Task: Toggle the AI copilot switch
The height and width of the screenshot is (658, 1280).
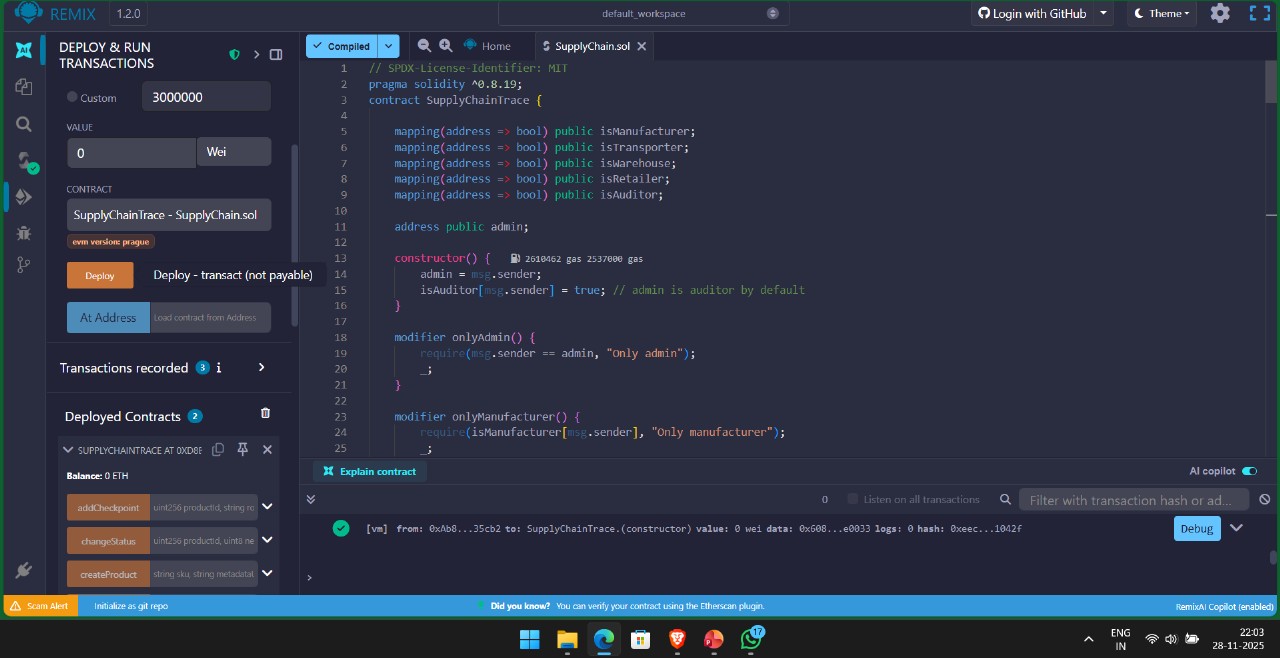Action: click(1249, 471)
